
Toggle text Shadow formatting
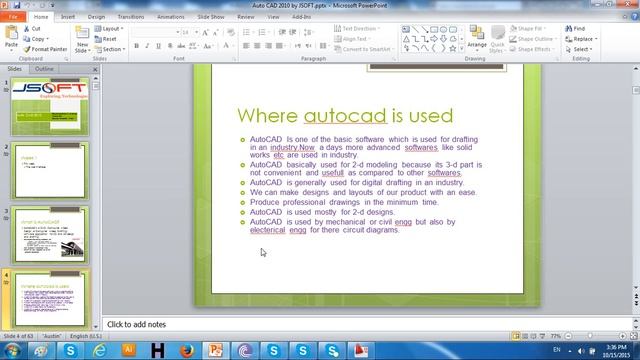pyautogui.click(x=170, y=46)
